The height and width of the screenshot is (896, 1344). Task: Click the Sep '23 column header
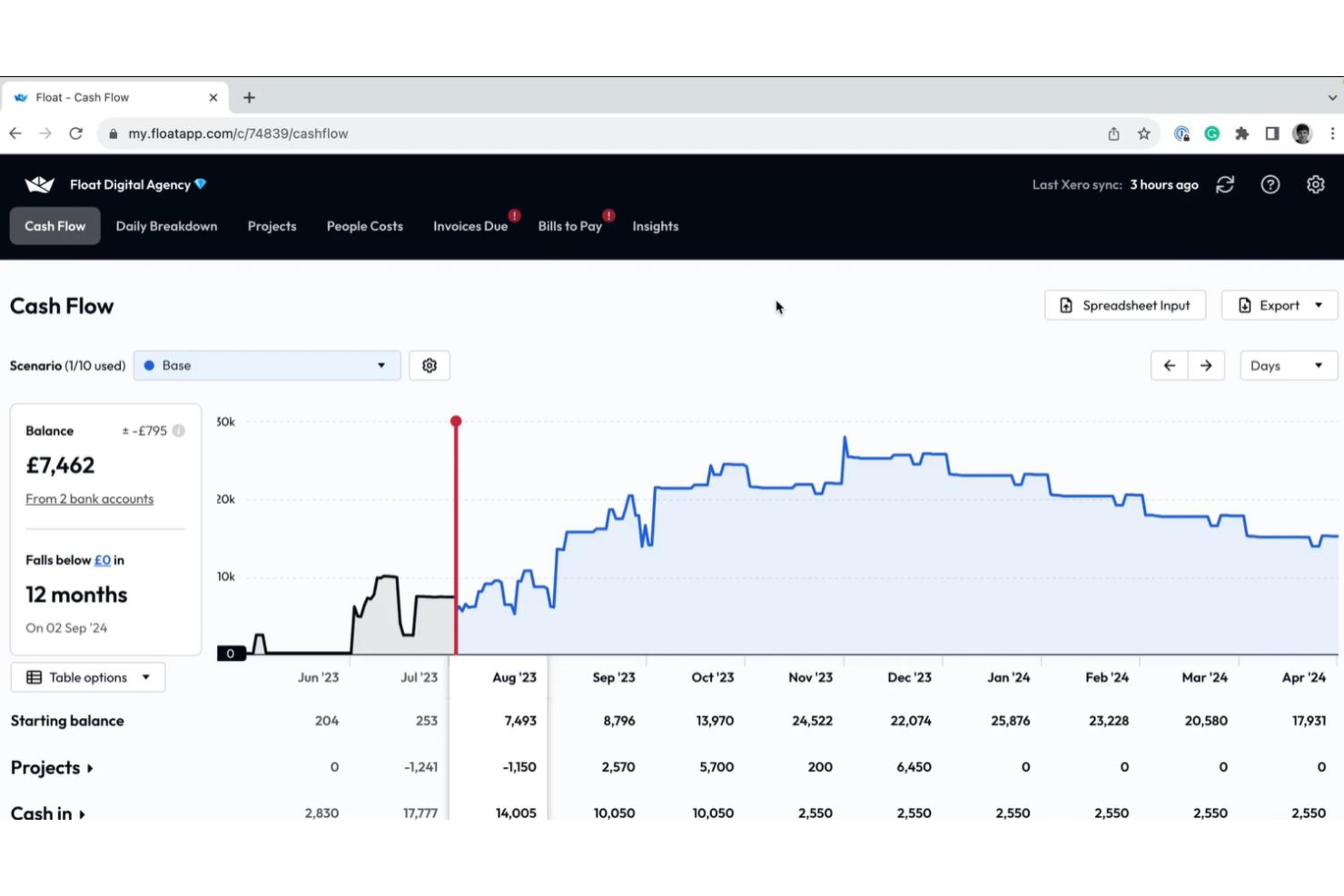coord(614,677)
